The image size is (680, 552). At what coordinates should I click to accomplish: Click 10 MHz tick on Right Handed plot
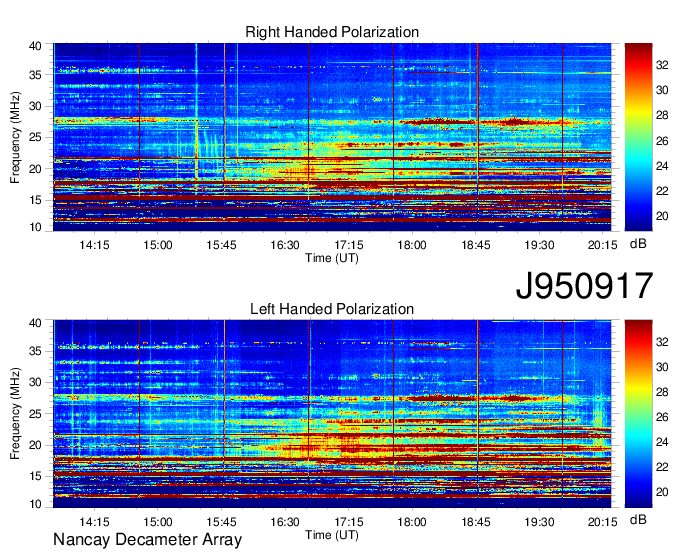35,227
